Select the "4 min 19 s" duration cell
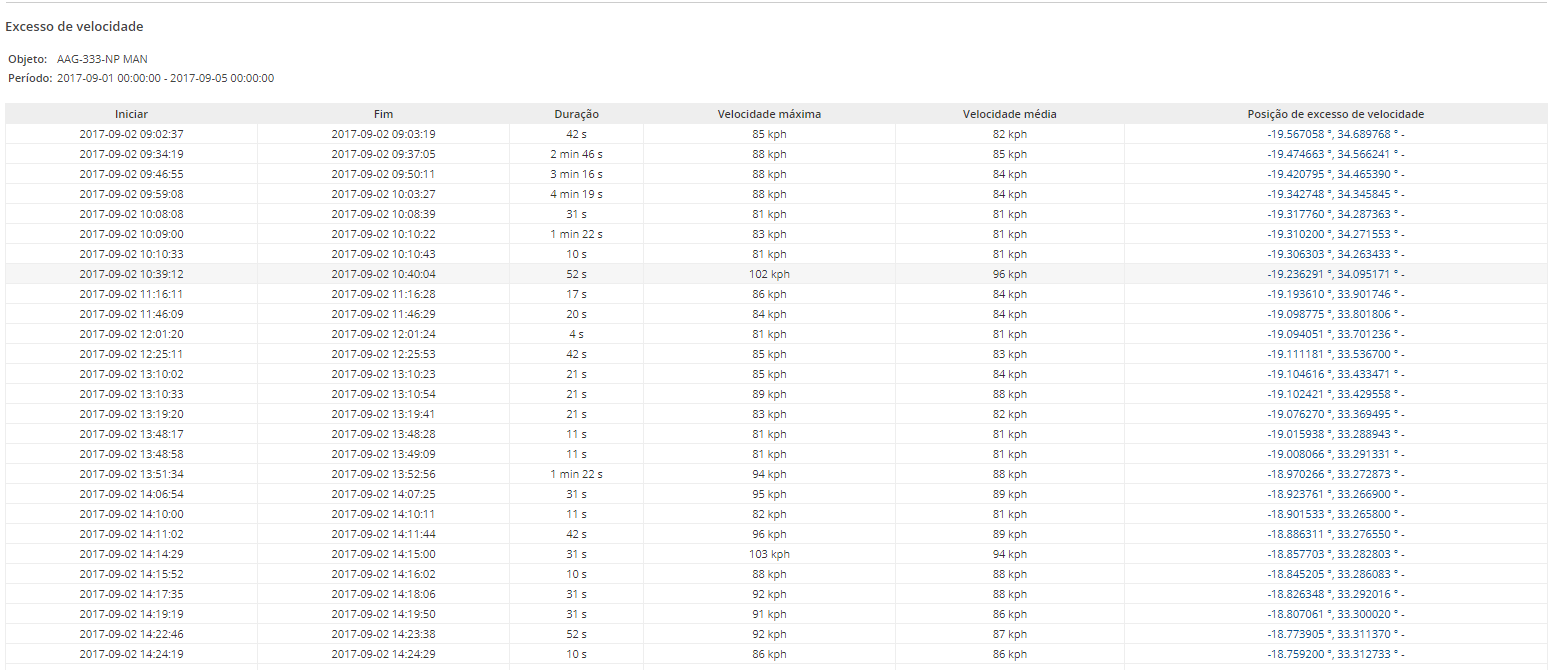 pyautogui.click(x=576, y=194)
